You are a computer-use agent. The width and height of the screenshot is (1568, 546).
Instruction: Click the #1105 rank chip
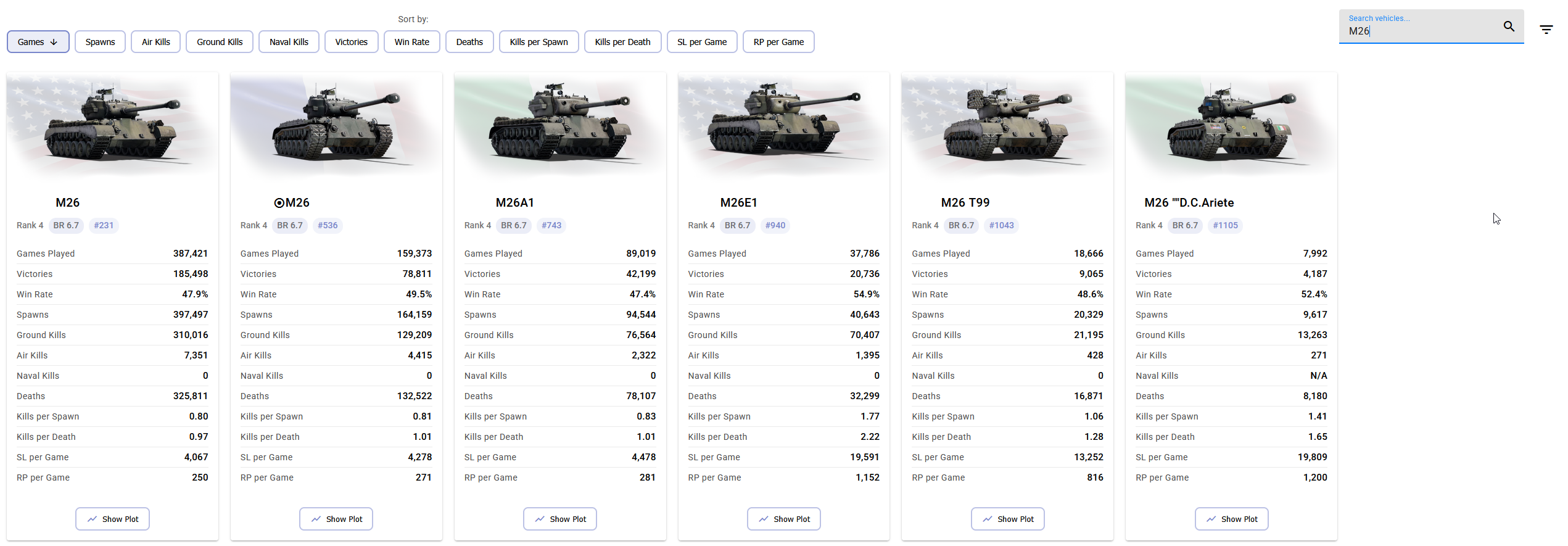1226,225
